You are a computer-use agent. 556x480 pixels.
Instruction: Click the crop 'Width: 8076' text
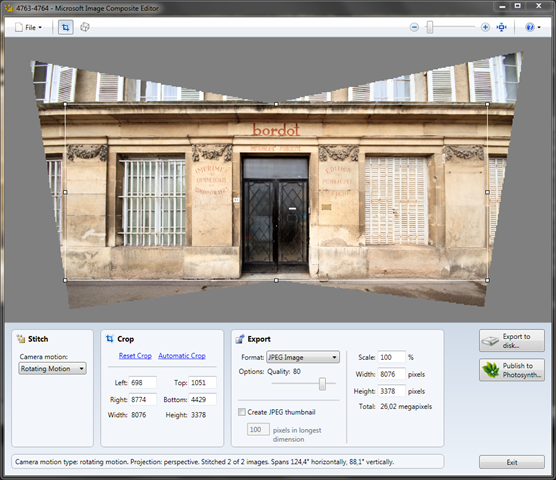(127, 415)
